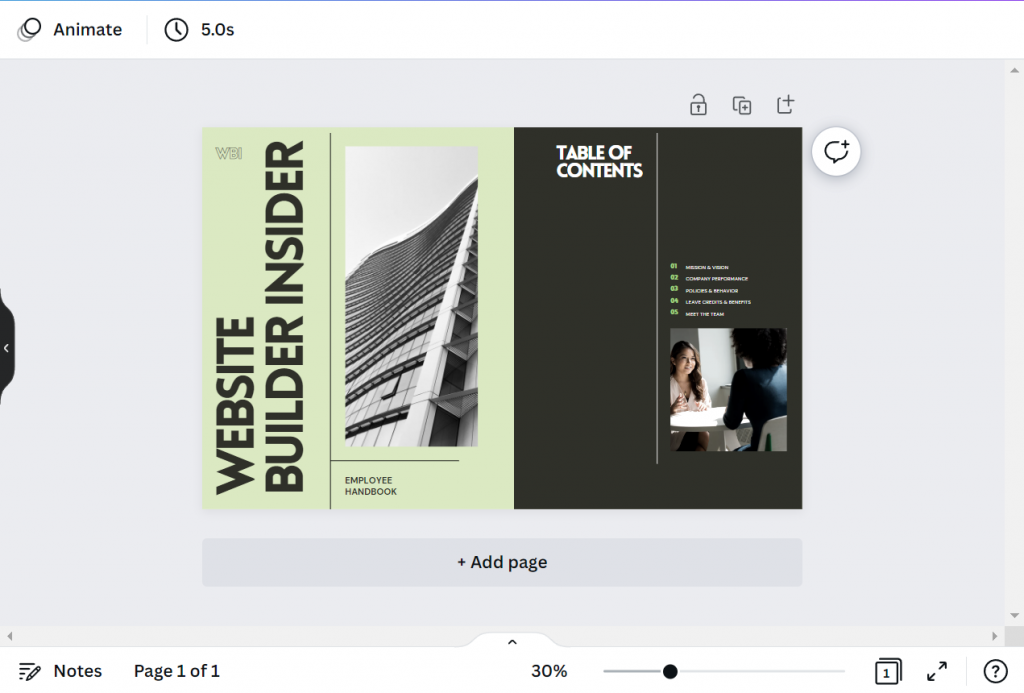Viewport: 1024px width, 693px height.
Task: Add a new page using the top-right icon
Action: click(786, 104)
